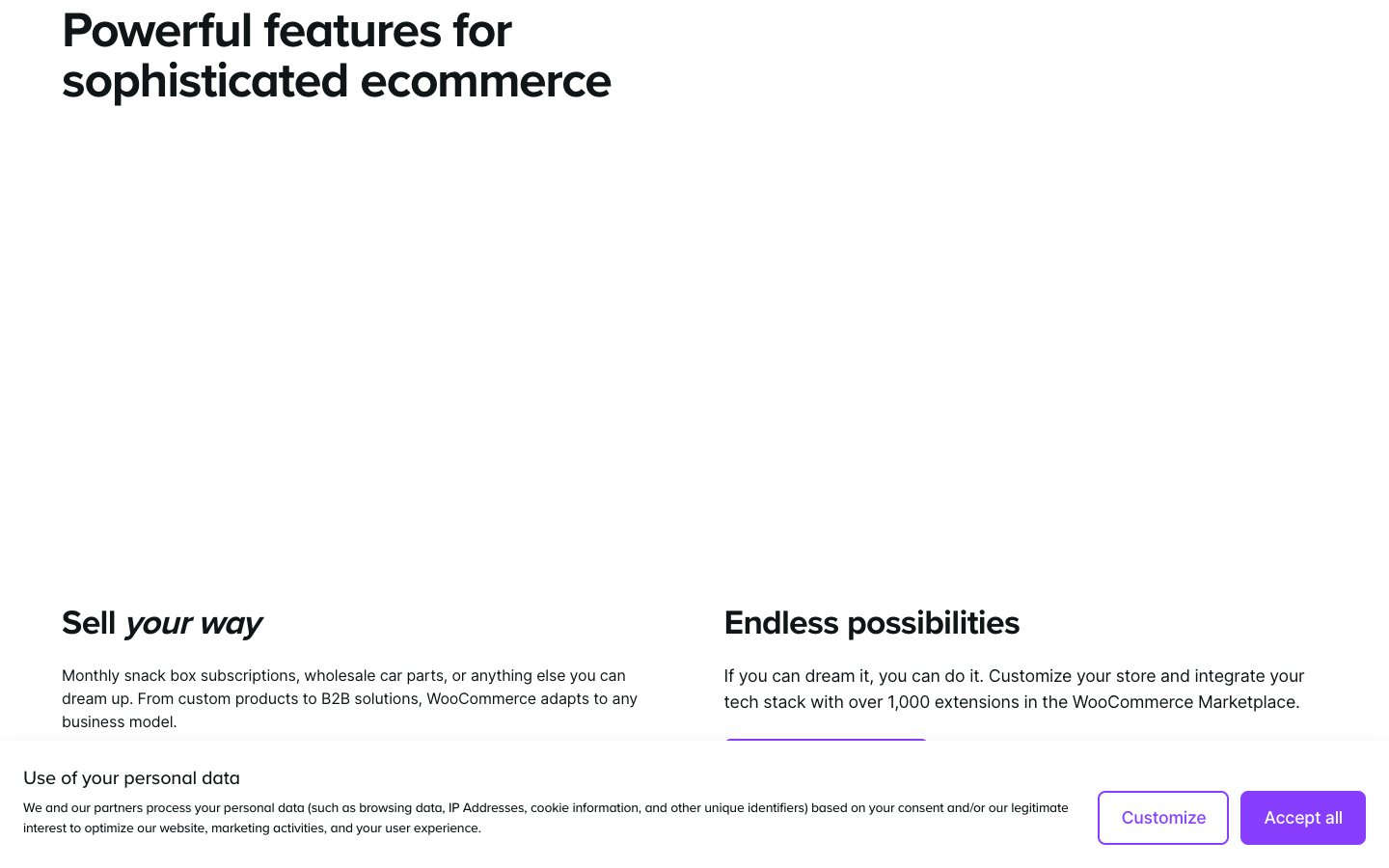Viewport: 1389px width, 868px height.
Task: Click the "Sell your way" heading
Action: coord(162,623)
